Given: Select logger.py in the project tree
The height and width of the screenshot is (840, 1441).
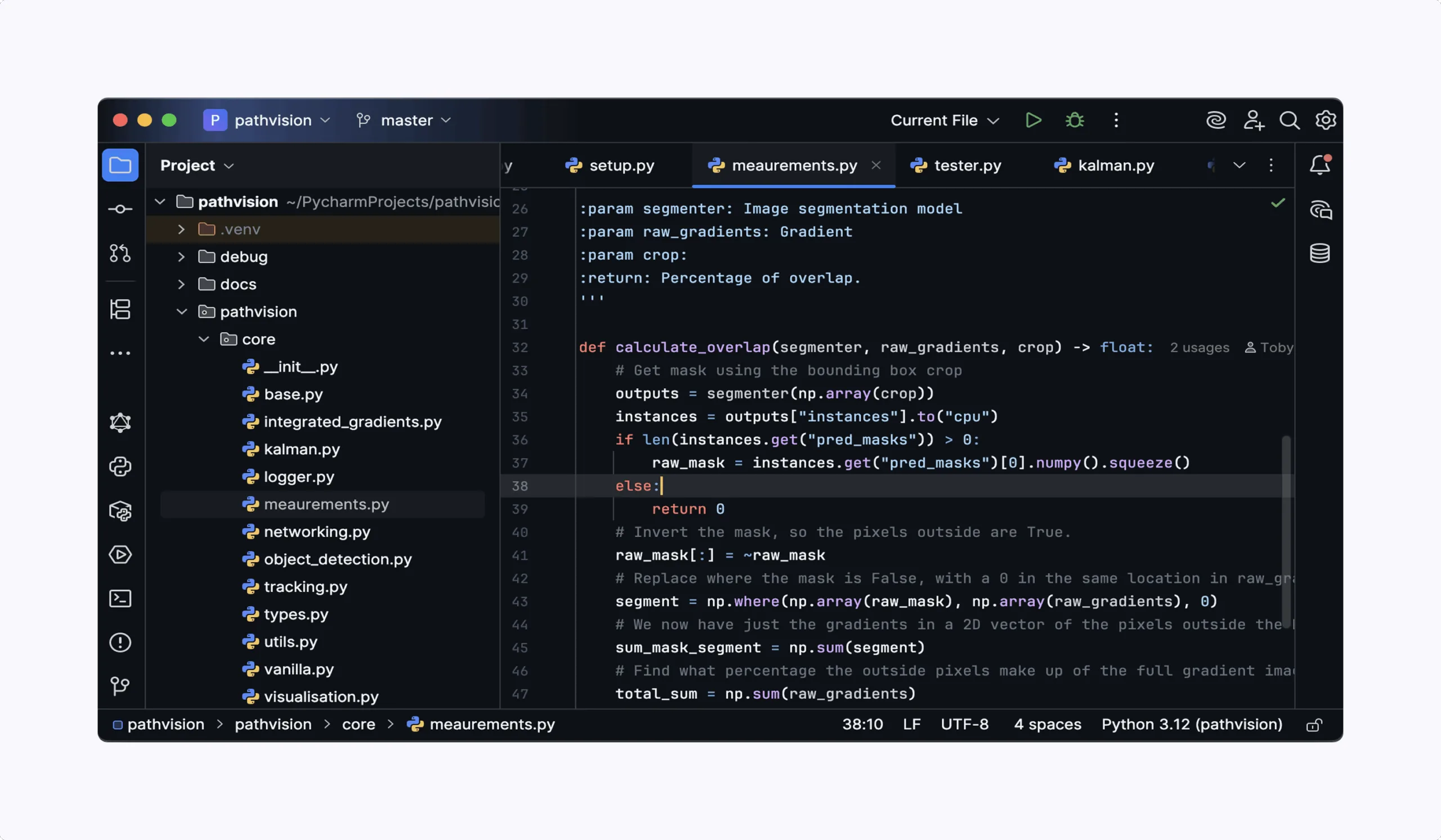Looking at the screenshot, I should tap(299, 477).
